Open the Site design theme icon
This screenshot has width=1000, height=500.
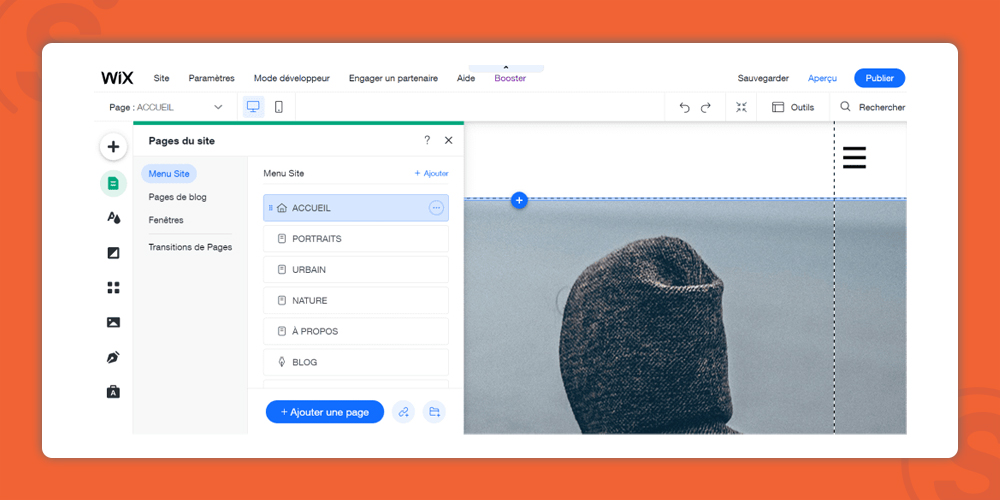pyautogui.click(x=114, y=218)
